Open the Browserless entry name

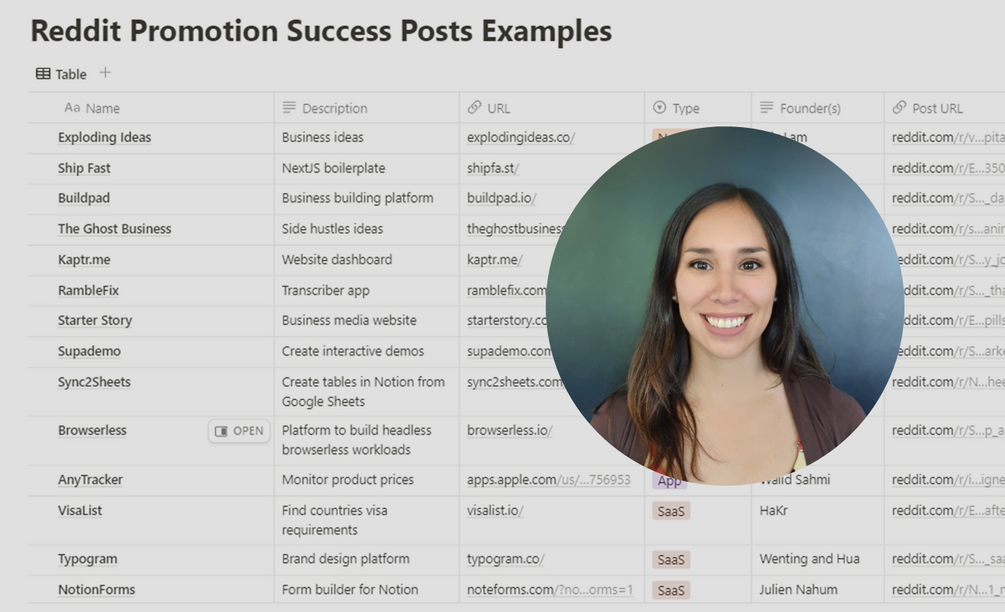pos(92,431)
